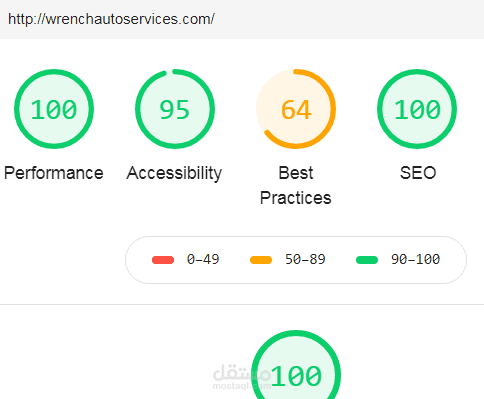The width and height of the screenshot is (484, 399).
Task: Click the wrenchautoservices.com URL text
Action: tap(111, 19)
